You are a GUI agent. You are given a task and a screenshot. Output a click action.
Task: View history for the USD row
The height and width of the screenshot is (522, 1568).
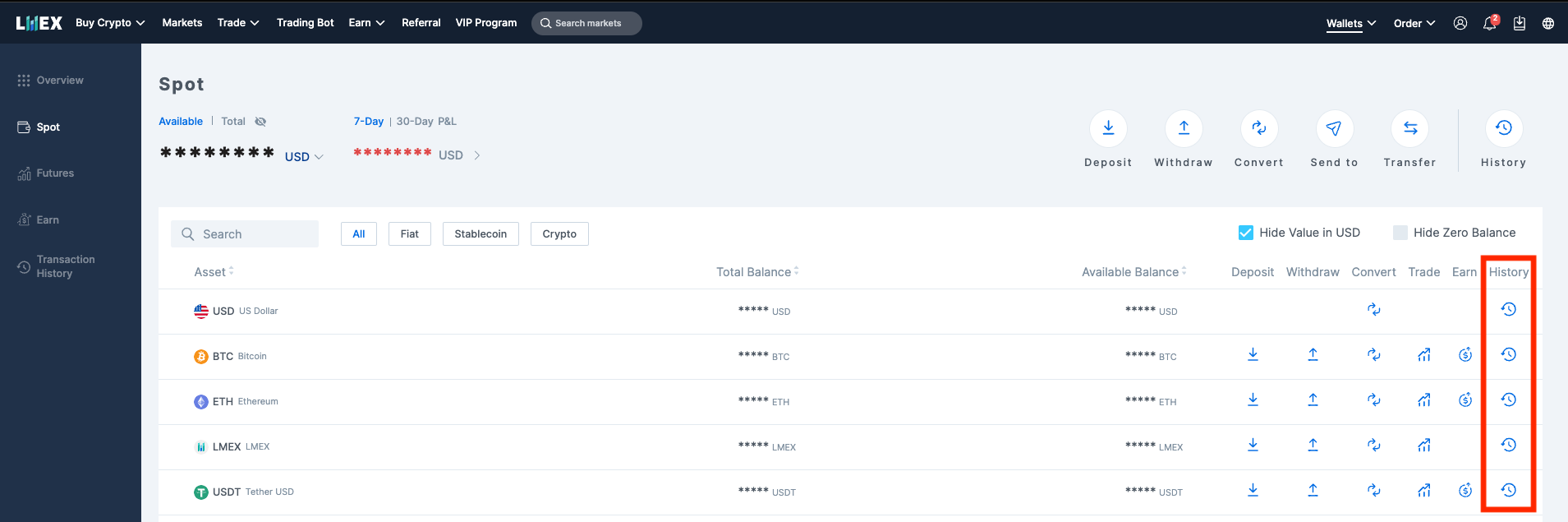[1509, 310]
